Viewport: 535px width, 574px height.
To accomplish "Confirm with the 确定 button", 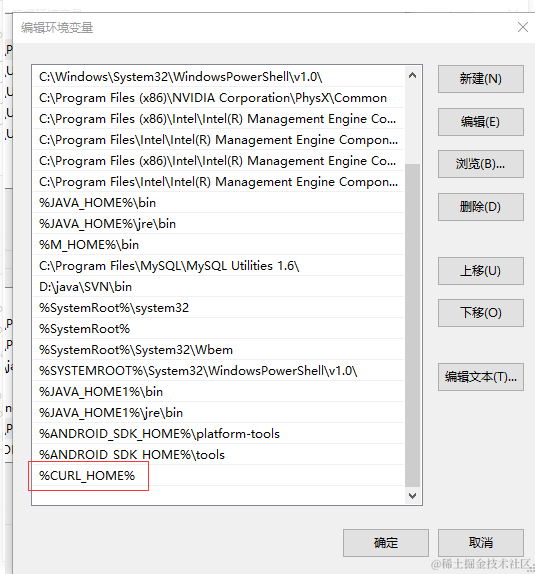I will pyautogui.click(x=386, y=543).
